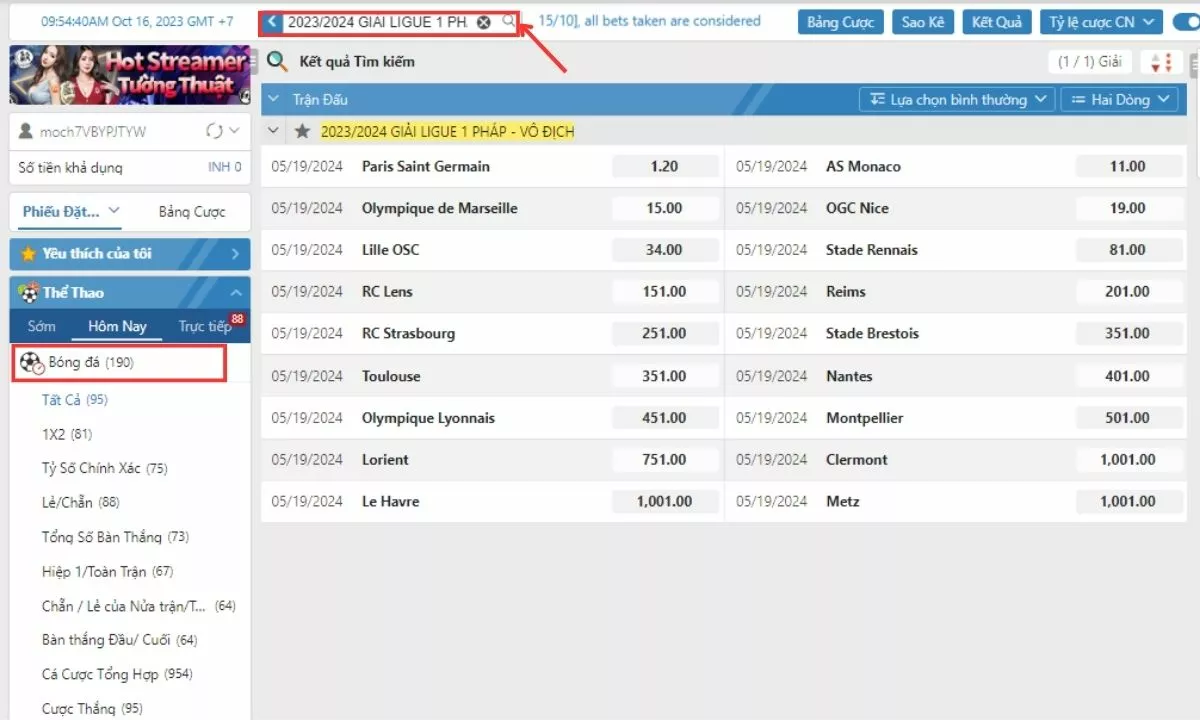
Task: Click RC Lens odds 151.00
Action: 664,292
